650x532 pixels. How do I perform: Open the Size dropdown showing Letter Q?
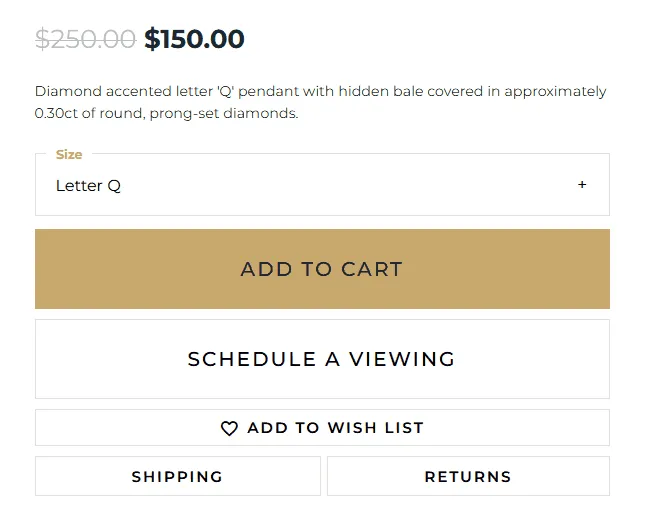click(x=322, y=186)
